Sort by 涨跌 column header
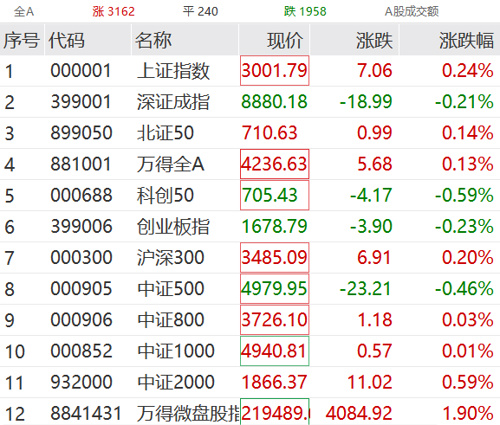 374,41
